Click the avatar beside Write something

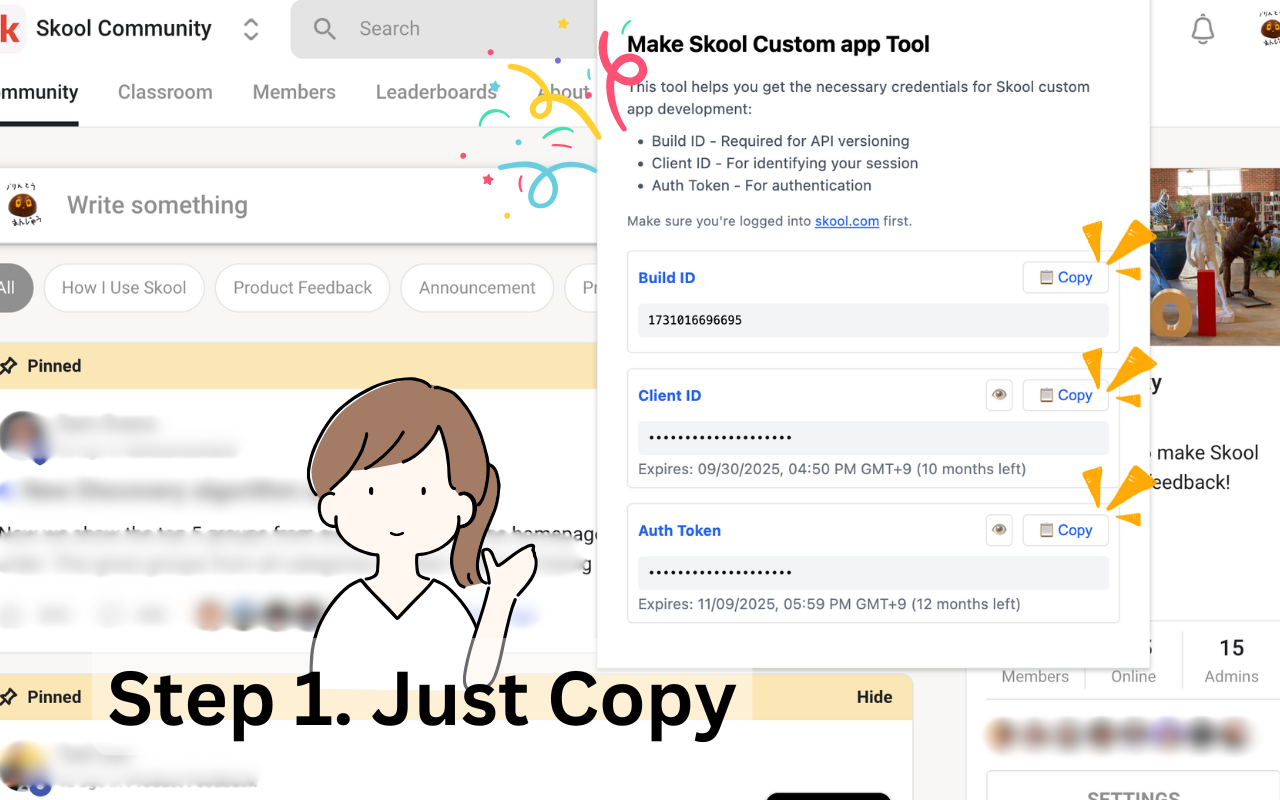[x=23, y=205]
